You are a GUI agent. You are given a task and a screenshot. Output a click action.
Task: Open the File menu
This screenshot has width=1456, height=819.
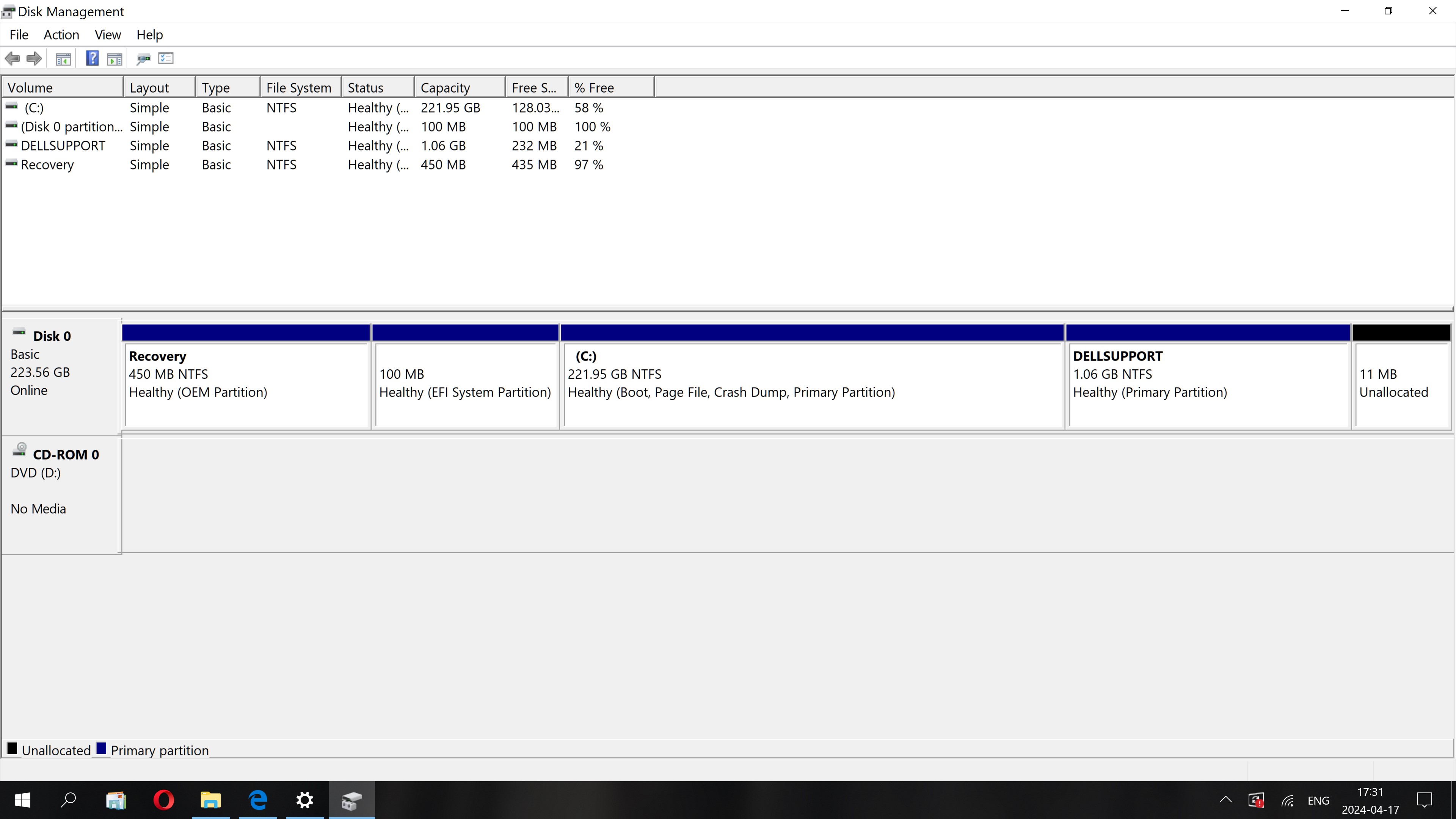coord(19,35)
